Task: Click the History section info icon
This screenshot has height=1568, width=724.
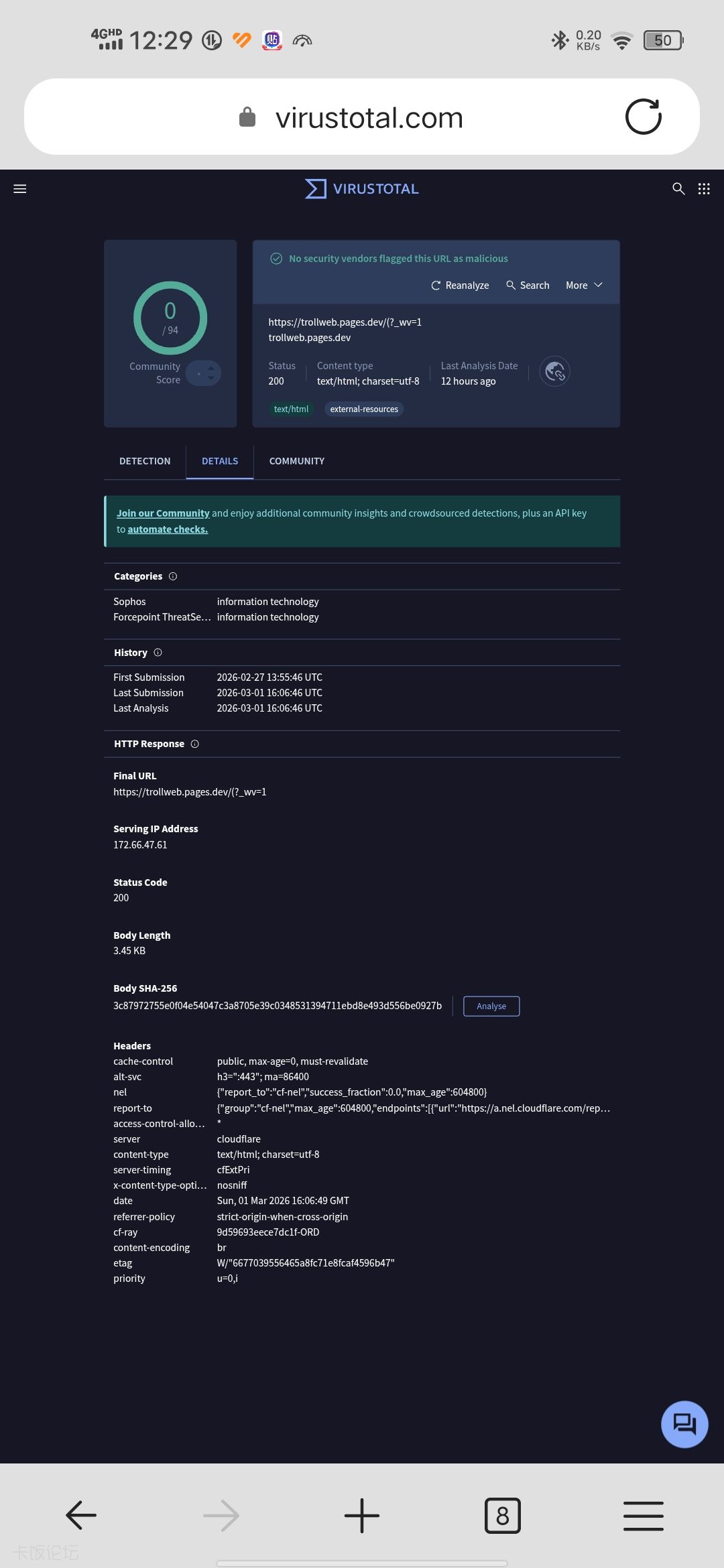Action: (158, 653)
